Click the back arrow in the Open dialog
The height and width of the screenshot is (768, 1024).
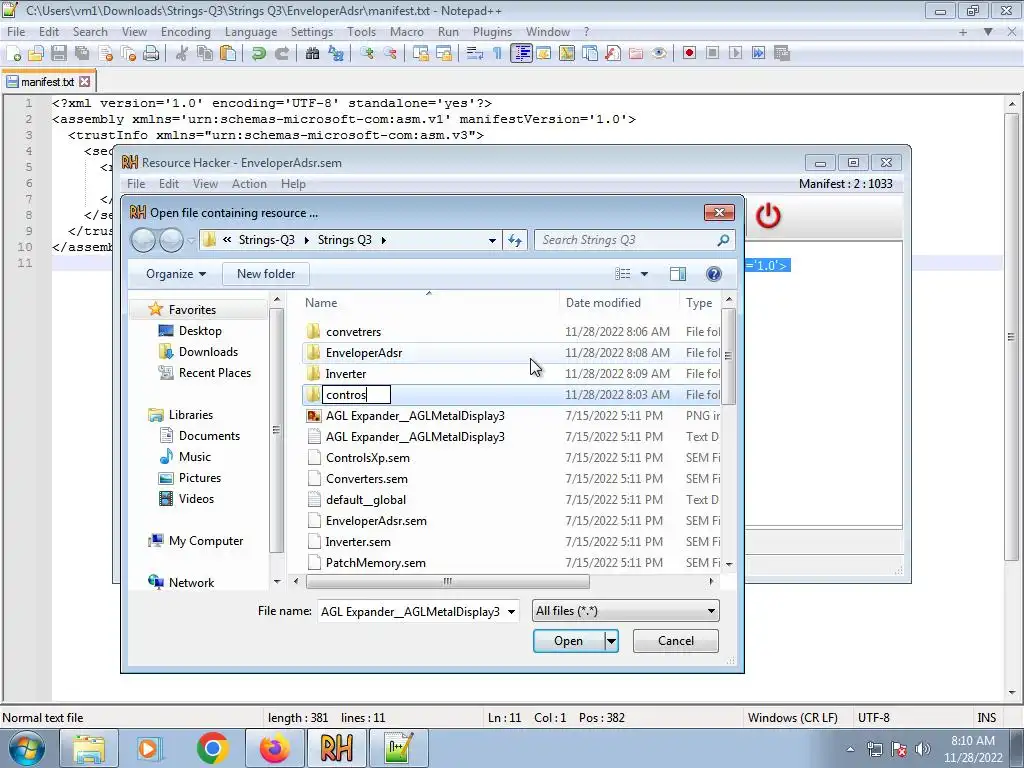142,240
